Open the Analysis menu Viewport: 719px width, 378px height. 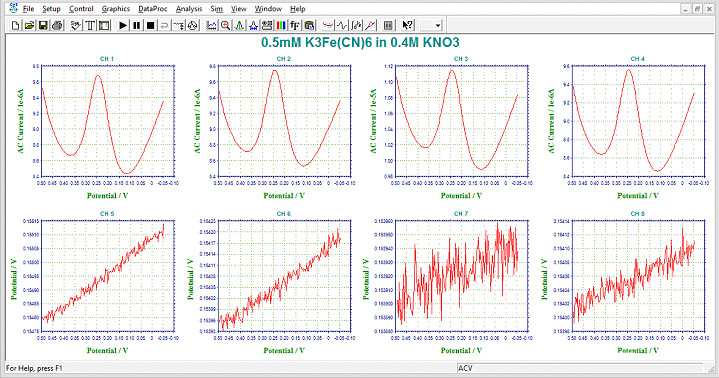[189, 9]
